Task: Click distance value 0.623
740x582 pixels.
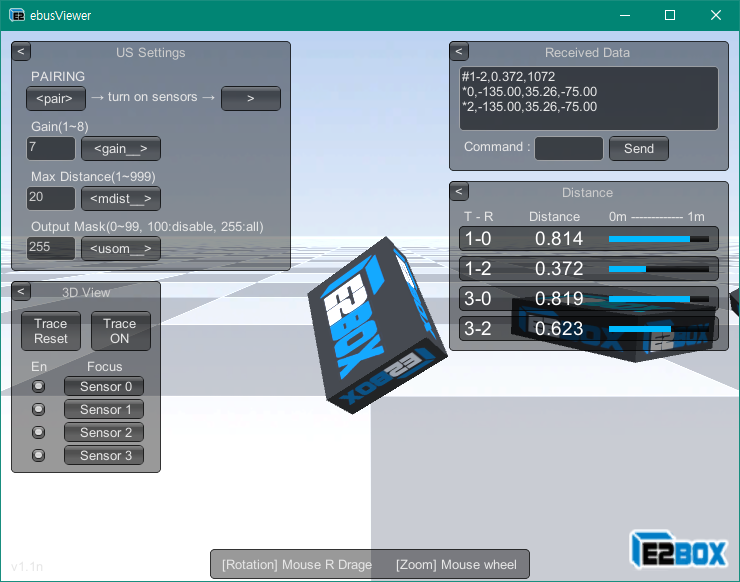Action: click(559, 328)
